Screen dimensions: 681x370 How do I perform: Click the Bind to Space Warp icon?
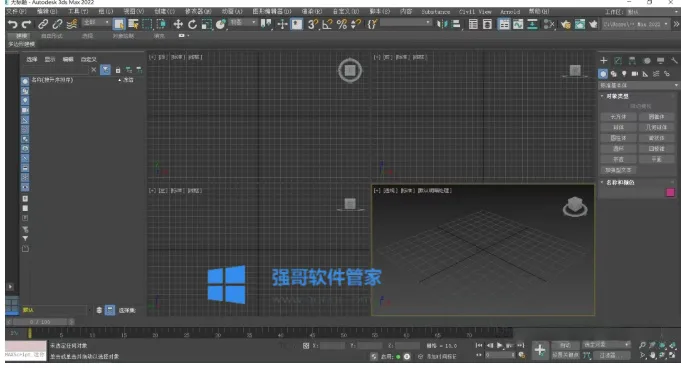pyautogui.click(x=72, y=24)
